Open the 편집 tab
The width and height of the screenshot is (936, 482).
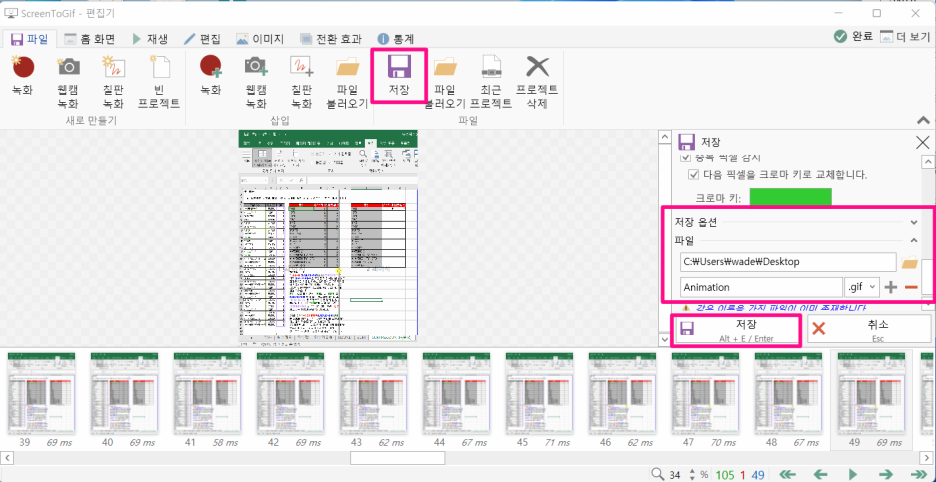[202, 39]
